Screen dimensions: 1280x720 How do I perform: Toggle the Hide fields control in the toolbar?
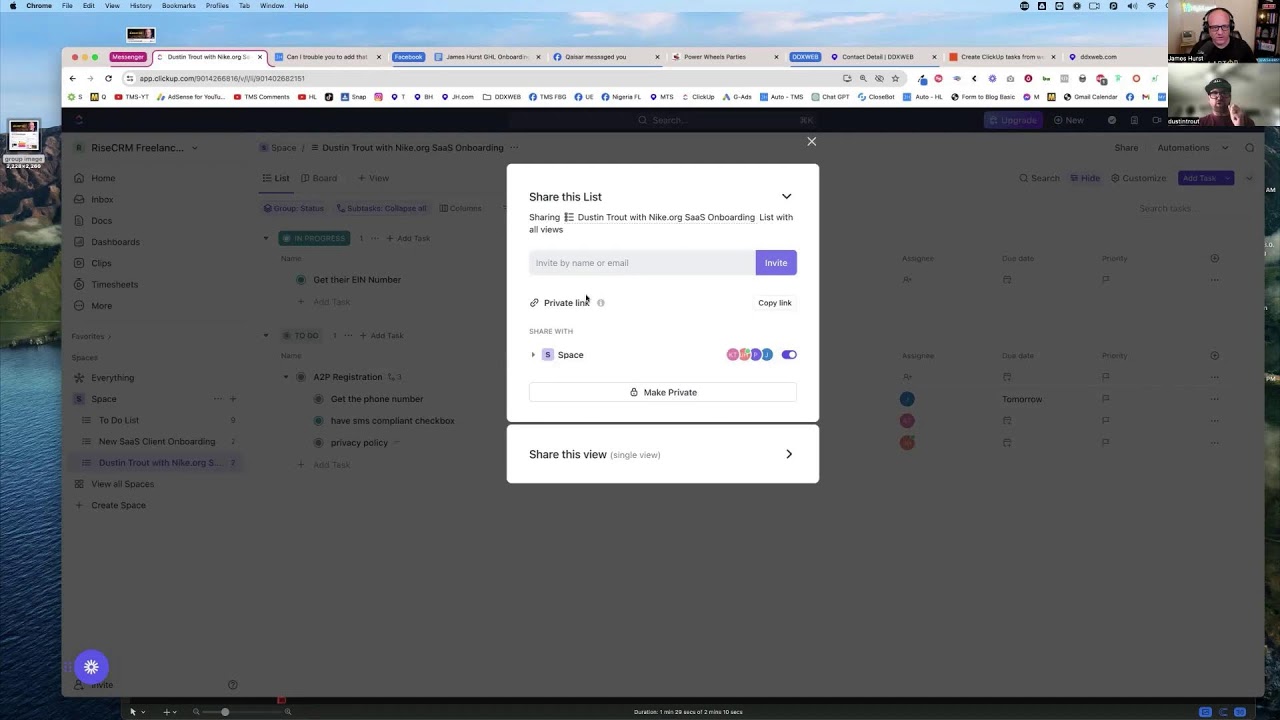1085,178
